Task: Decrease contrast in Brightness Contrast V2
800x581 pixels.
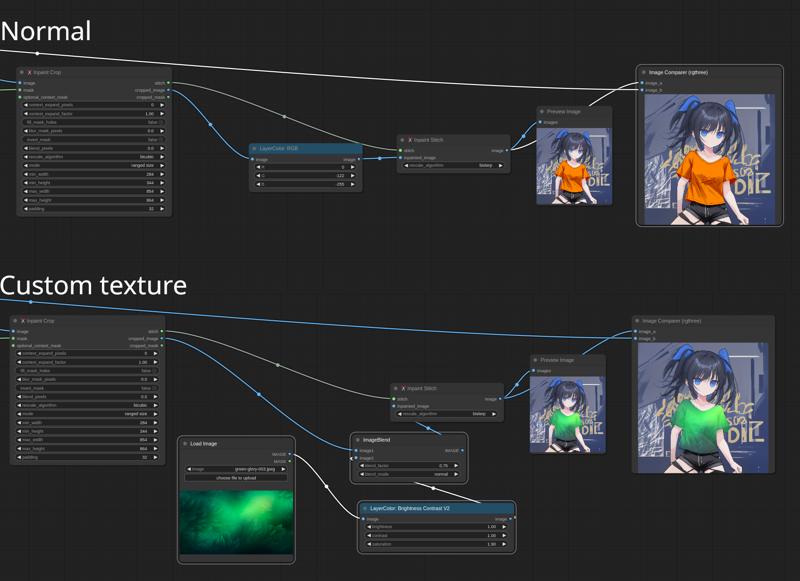Action: (369, 536)
